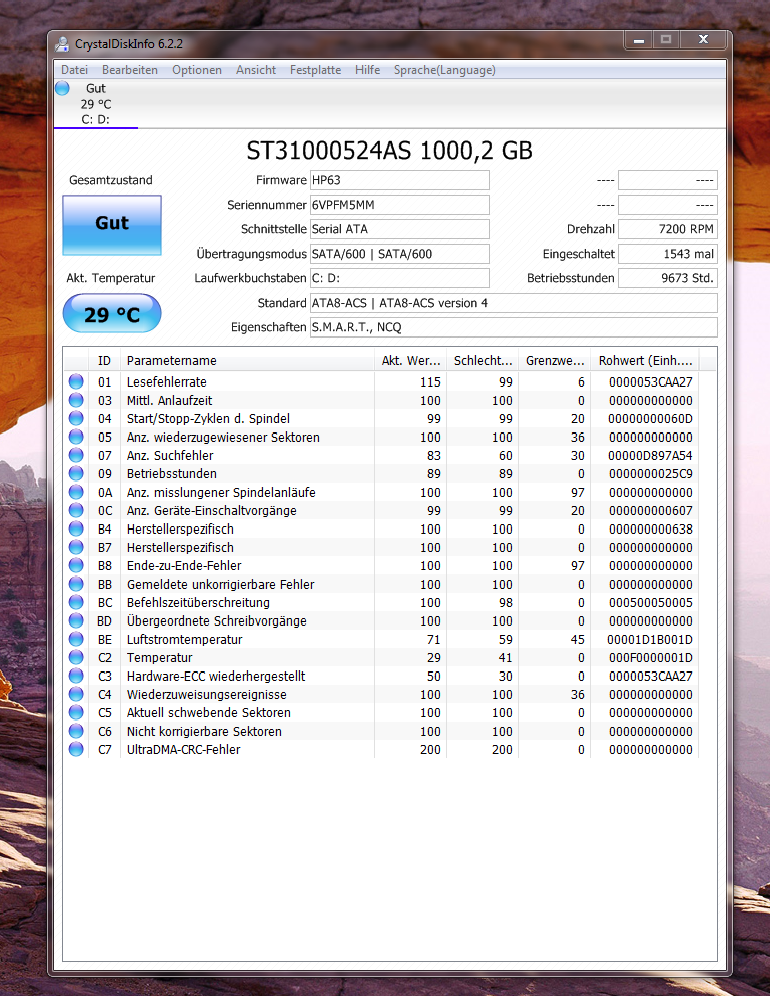Click the status orb for UltraDMA-CRC-Fehler
The width and height of the screenshot is (770, 996).
pyautogui.click(x=76, y=750)
